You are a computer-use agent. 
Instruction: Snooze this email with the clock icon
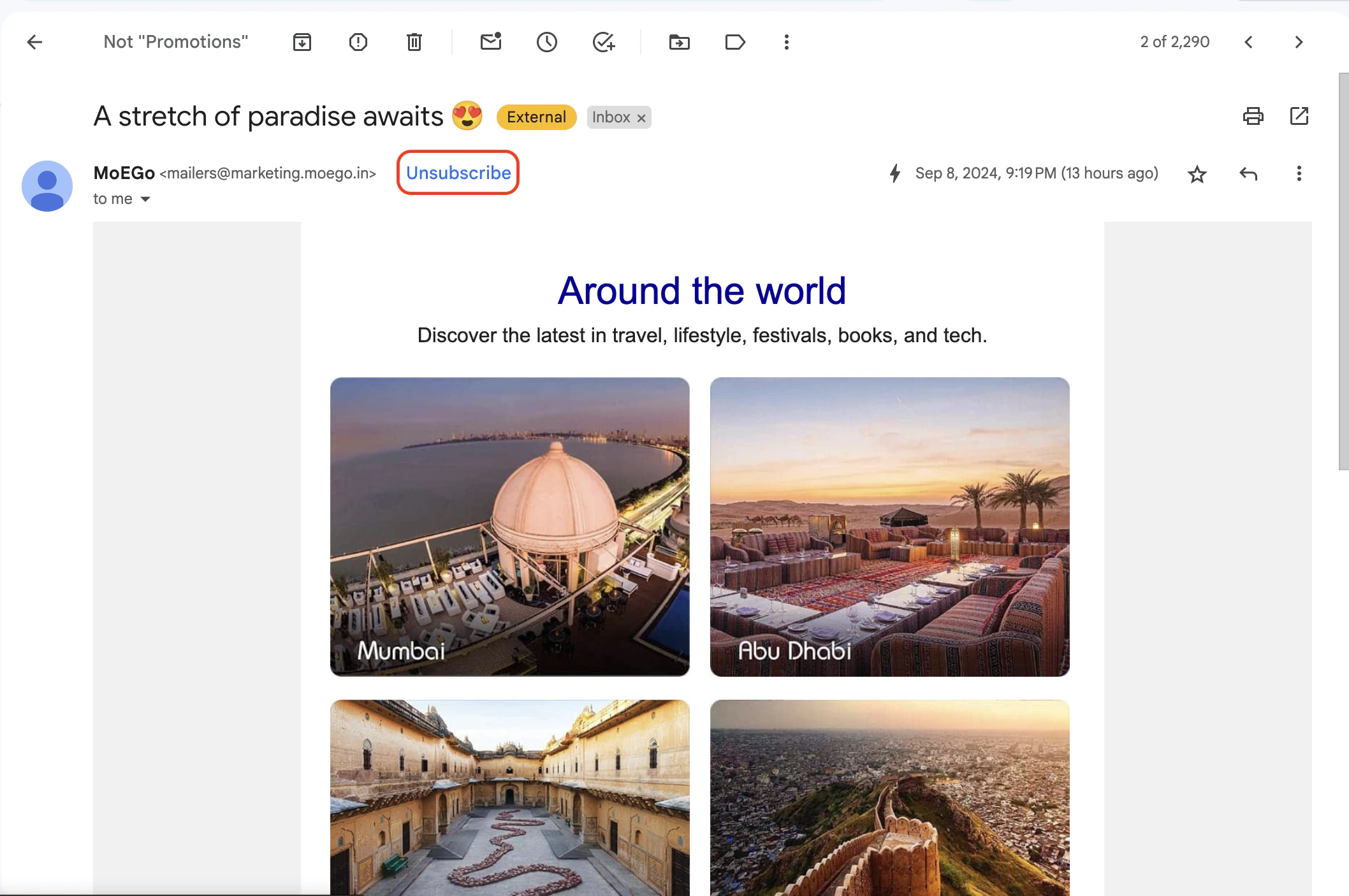click(546, 42)
